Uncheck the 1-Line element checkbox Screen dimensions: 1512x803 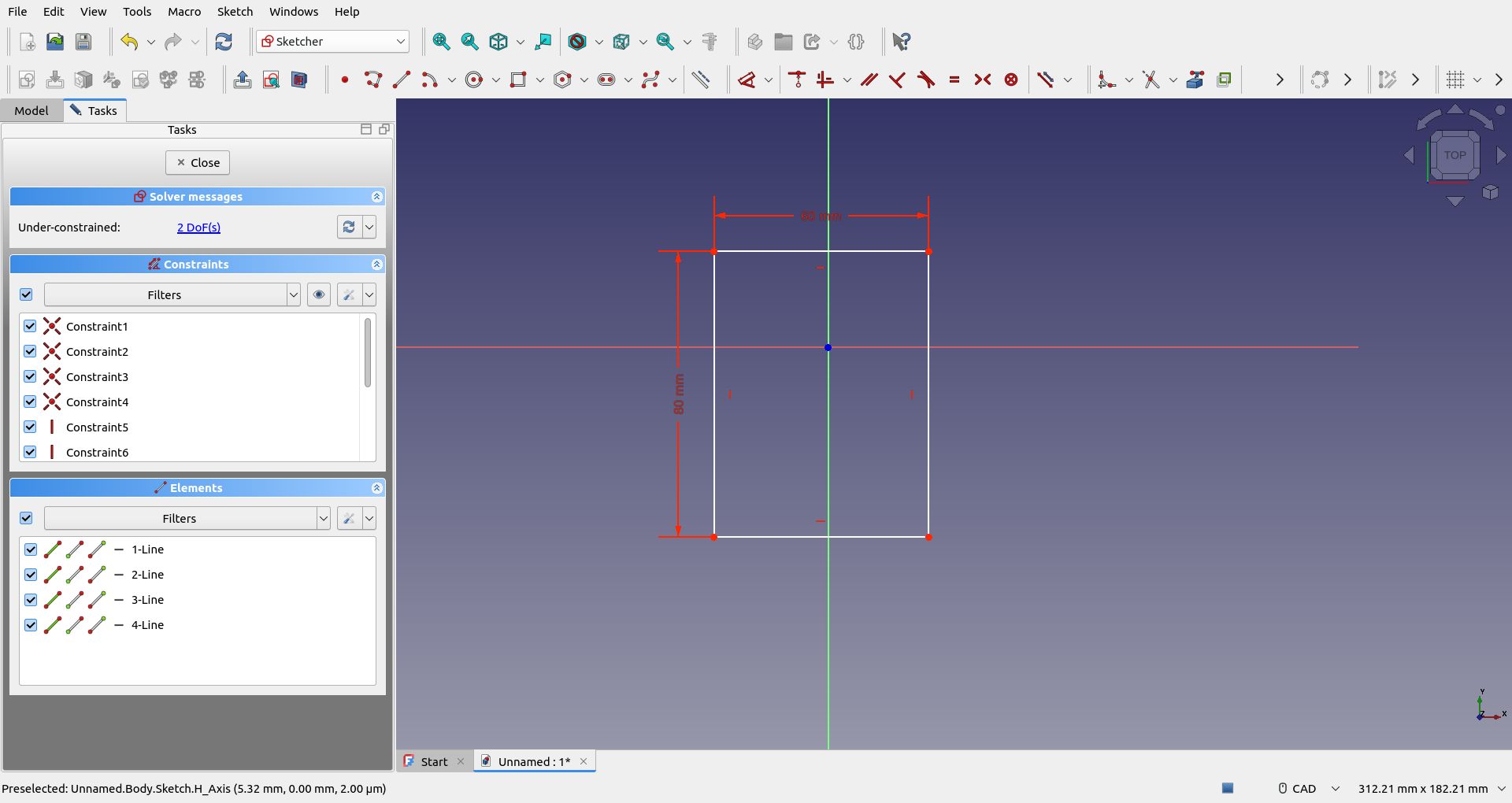coord(31,550)
